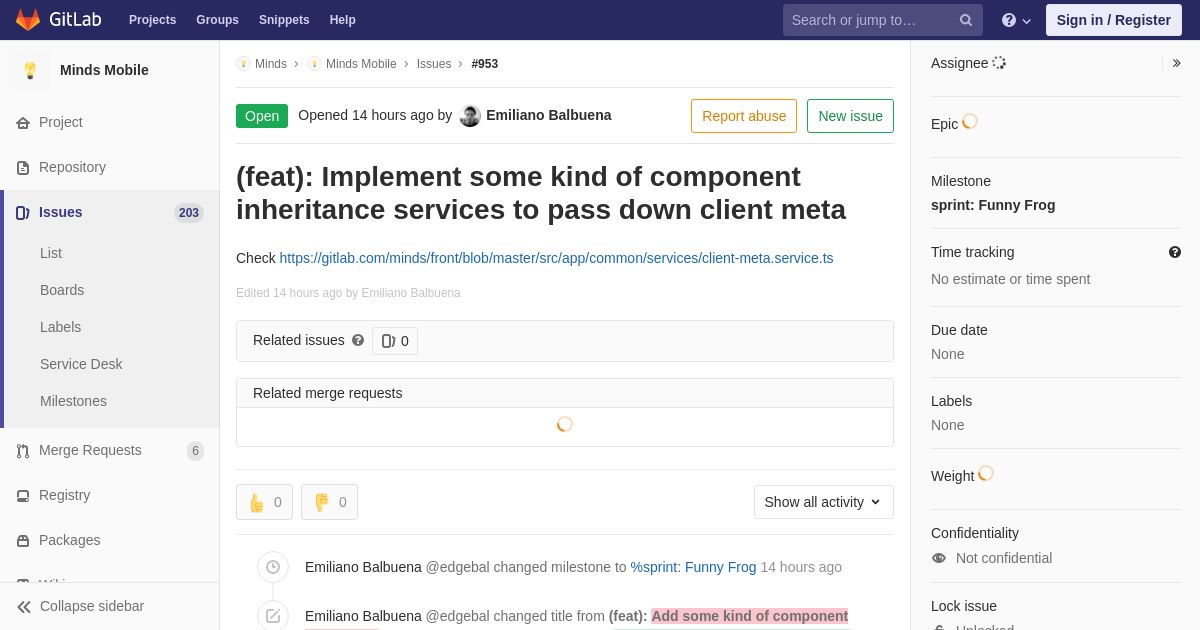The width and height of the screenshot is (1200, 630).
Task: Go to Snippets in top navigation
Action: pyautogui.click(x=284, y=20)
